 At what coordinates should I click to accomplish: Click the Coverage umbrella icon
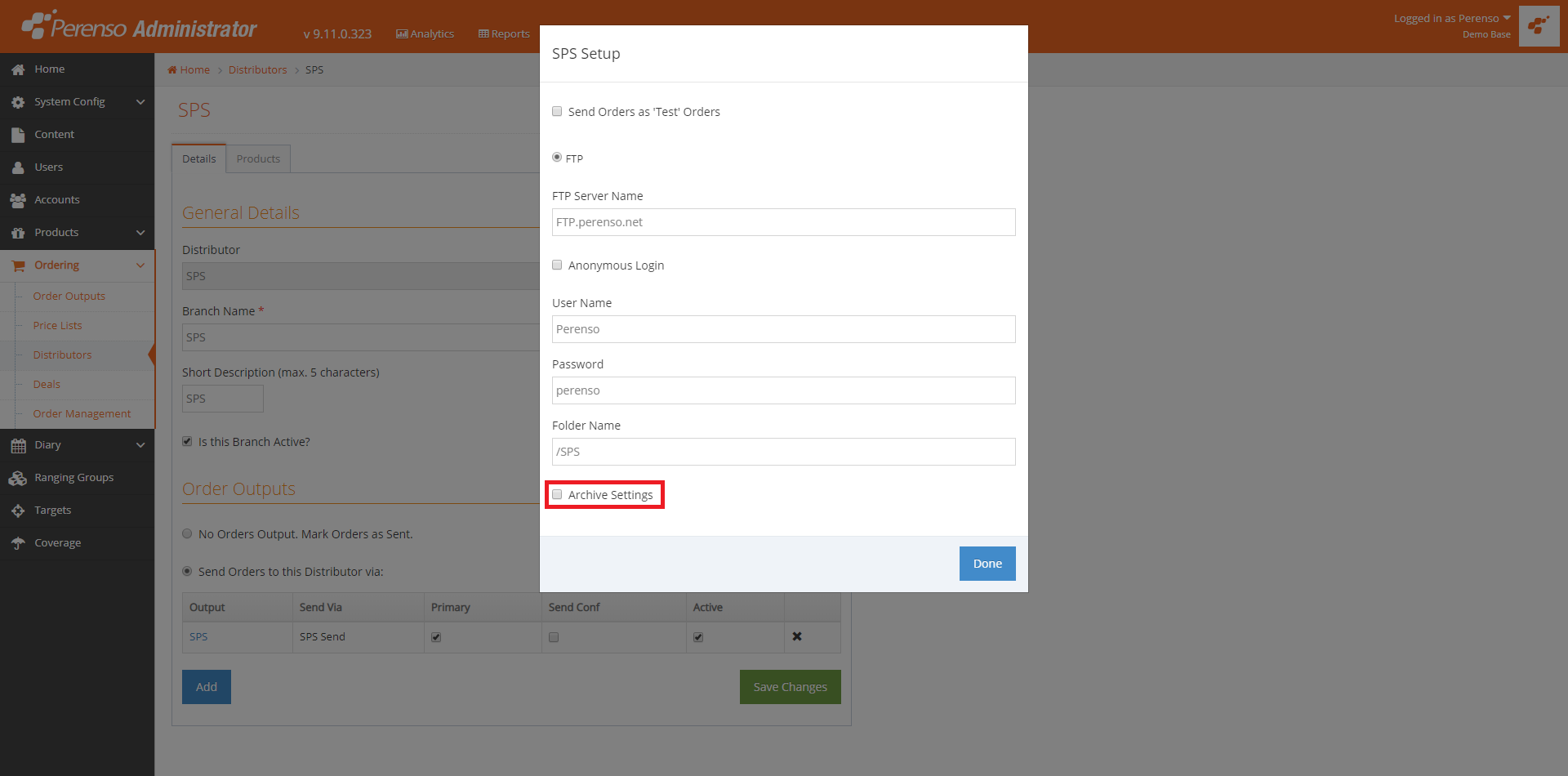pos(18,543)
